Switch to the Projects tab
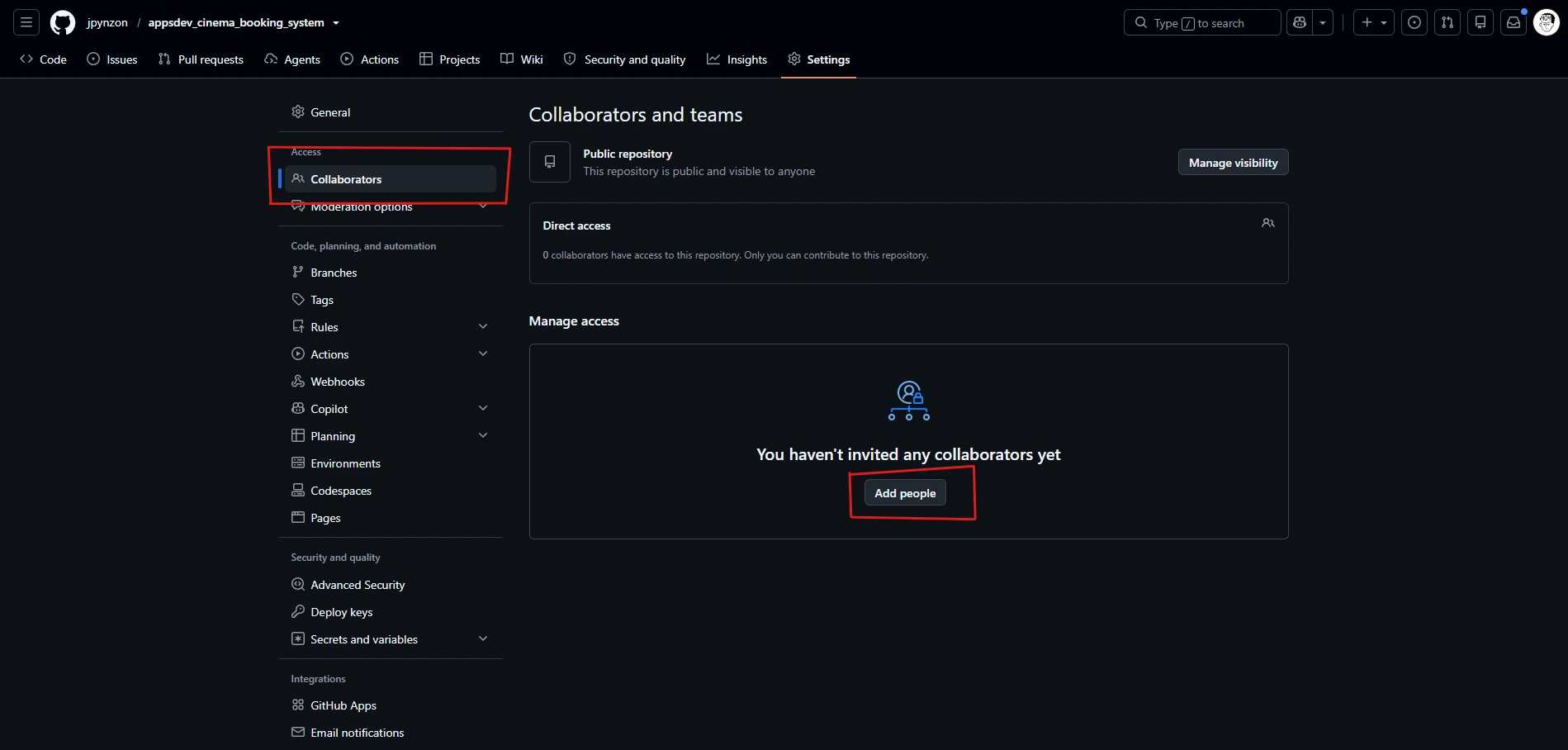The width and height of the screenshot is (1568, 750). [450, 59]
